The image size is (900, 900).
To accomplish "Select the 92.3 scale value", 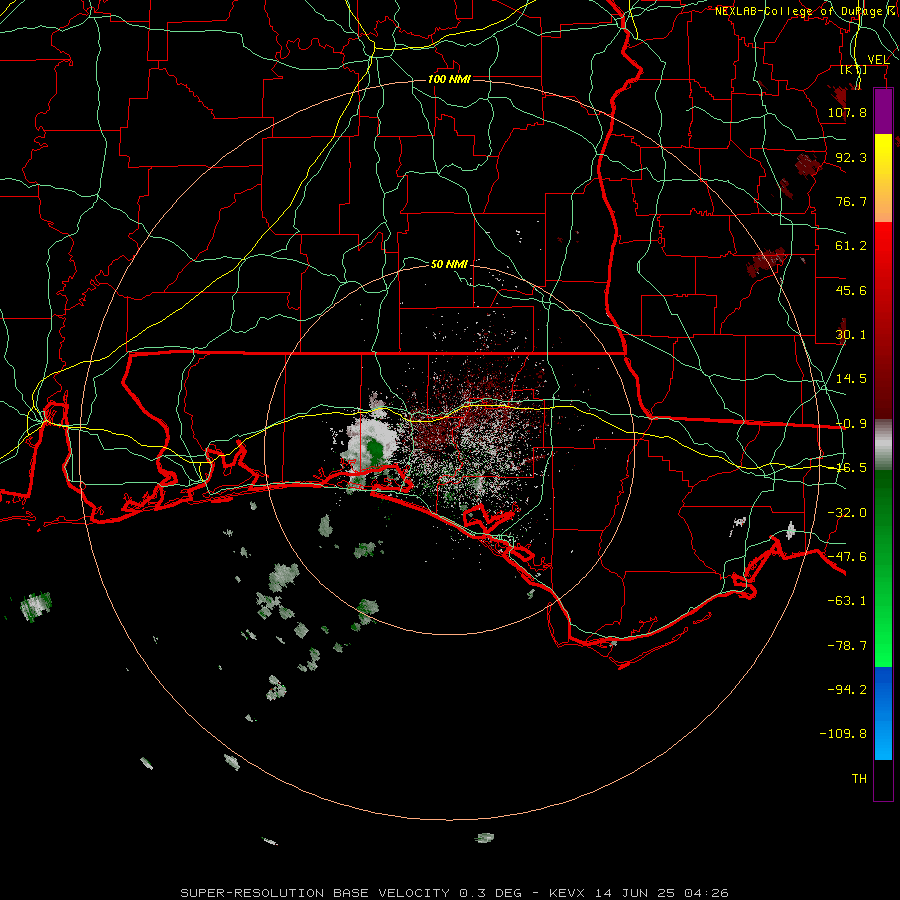I will pos(851,157).
